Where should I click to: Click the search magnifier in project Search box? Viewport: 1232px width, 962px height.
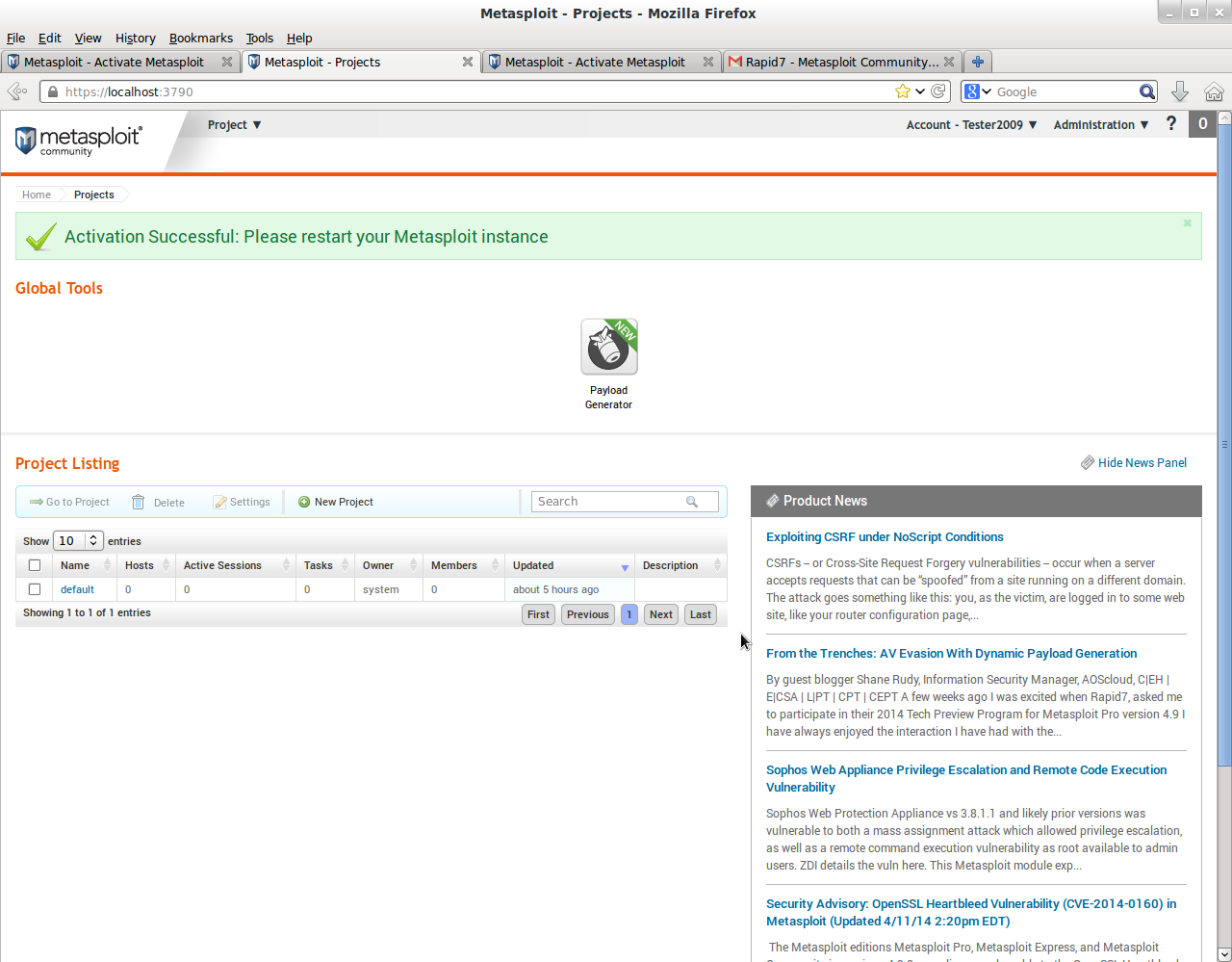click(692, 502)
